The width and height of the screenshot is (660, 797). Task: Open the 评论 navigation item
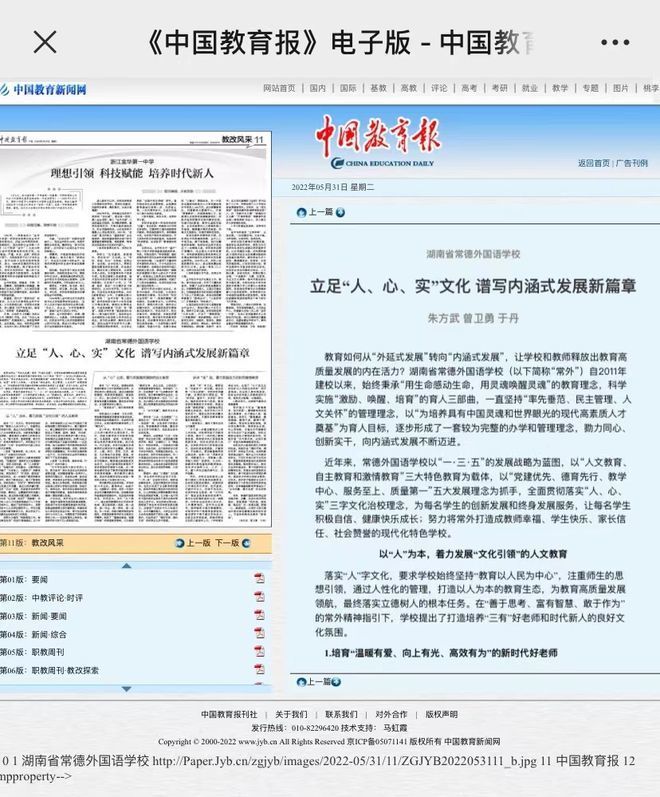click(439, 88)
